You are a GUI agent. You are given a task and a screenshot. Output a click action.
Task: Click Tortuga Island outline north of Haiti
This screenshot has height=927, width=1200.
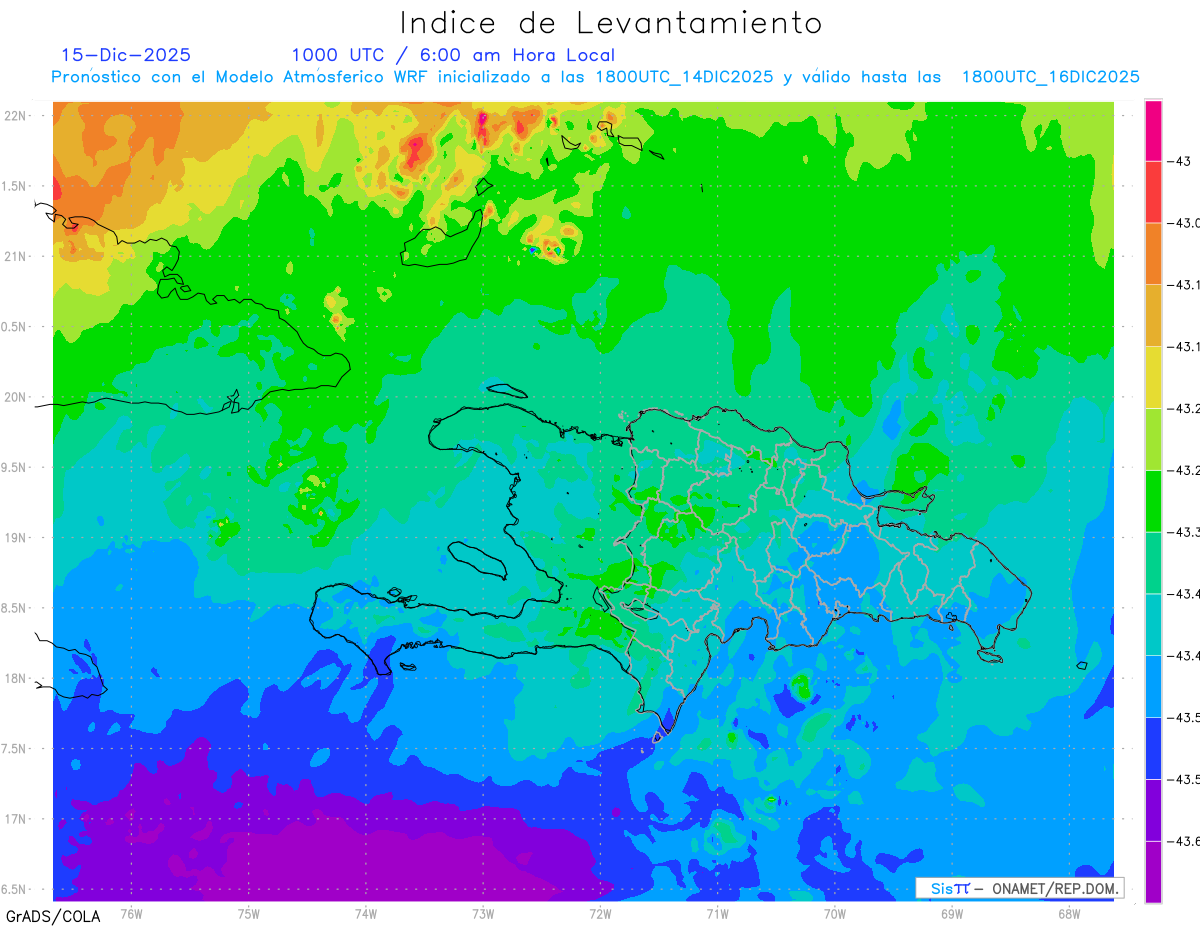coord(507,390)
